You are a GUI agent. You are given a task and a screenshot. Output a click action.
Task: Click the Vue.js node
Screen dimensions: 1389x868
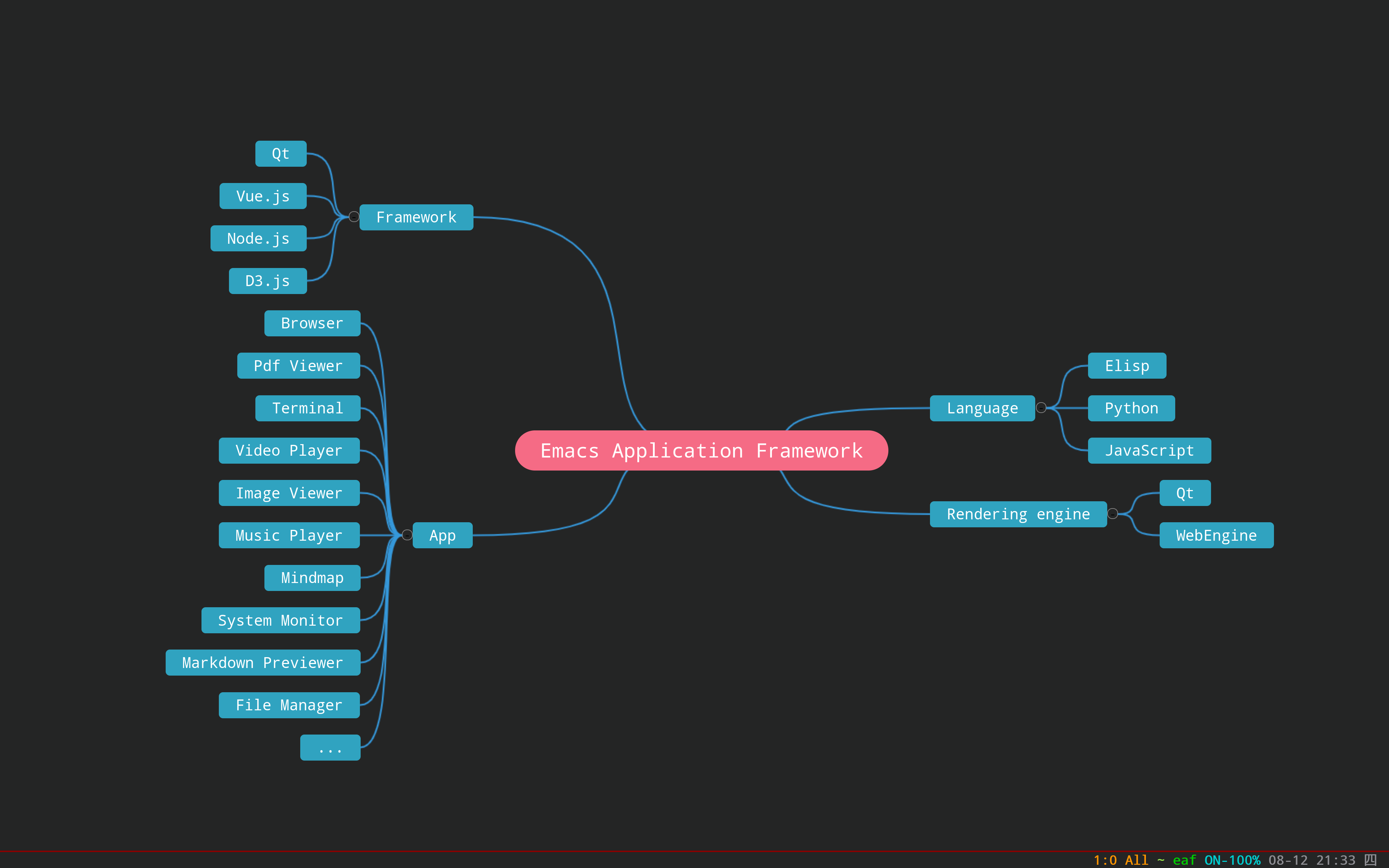[263, 196]
